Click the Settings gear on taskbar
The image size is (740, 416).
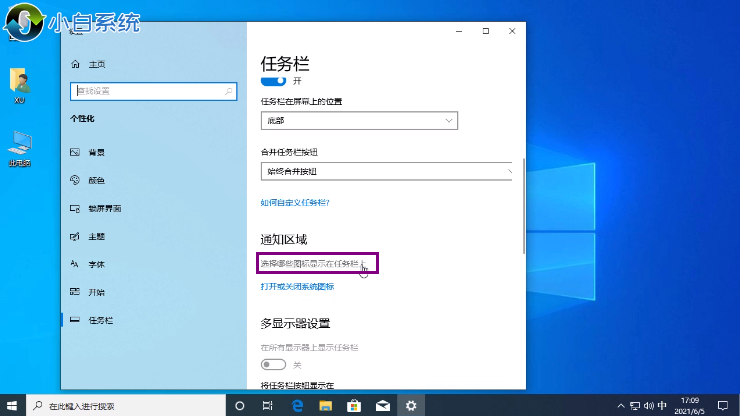pos(411,406)
